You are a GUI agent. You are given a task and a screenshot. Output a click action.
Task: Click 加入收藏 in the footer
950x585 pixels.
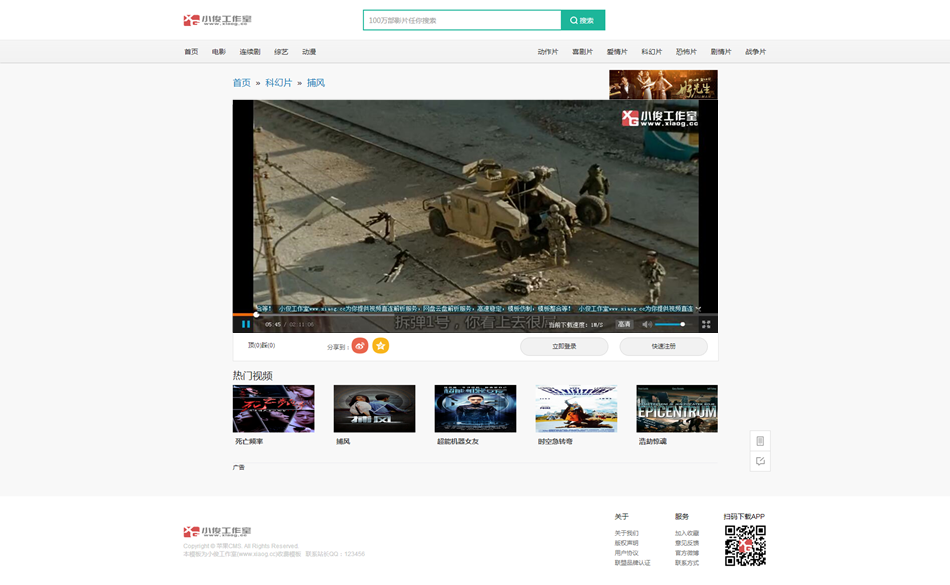pos(687,534)
